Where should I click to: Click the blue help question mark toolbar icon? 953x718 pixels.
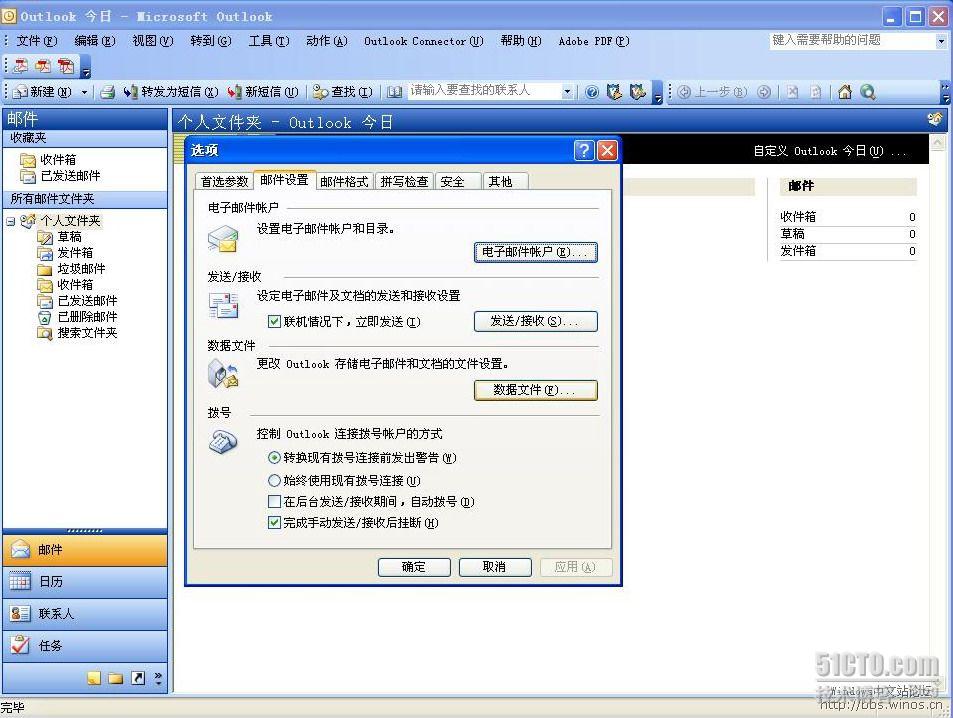point(591,92)
